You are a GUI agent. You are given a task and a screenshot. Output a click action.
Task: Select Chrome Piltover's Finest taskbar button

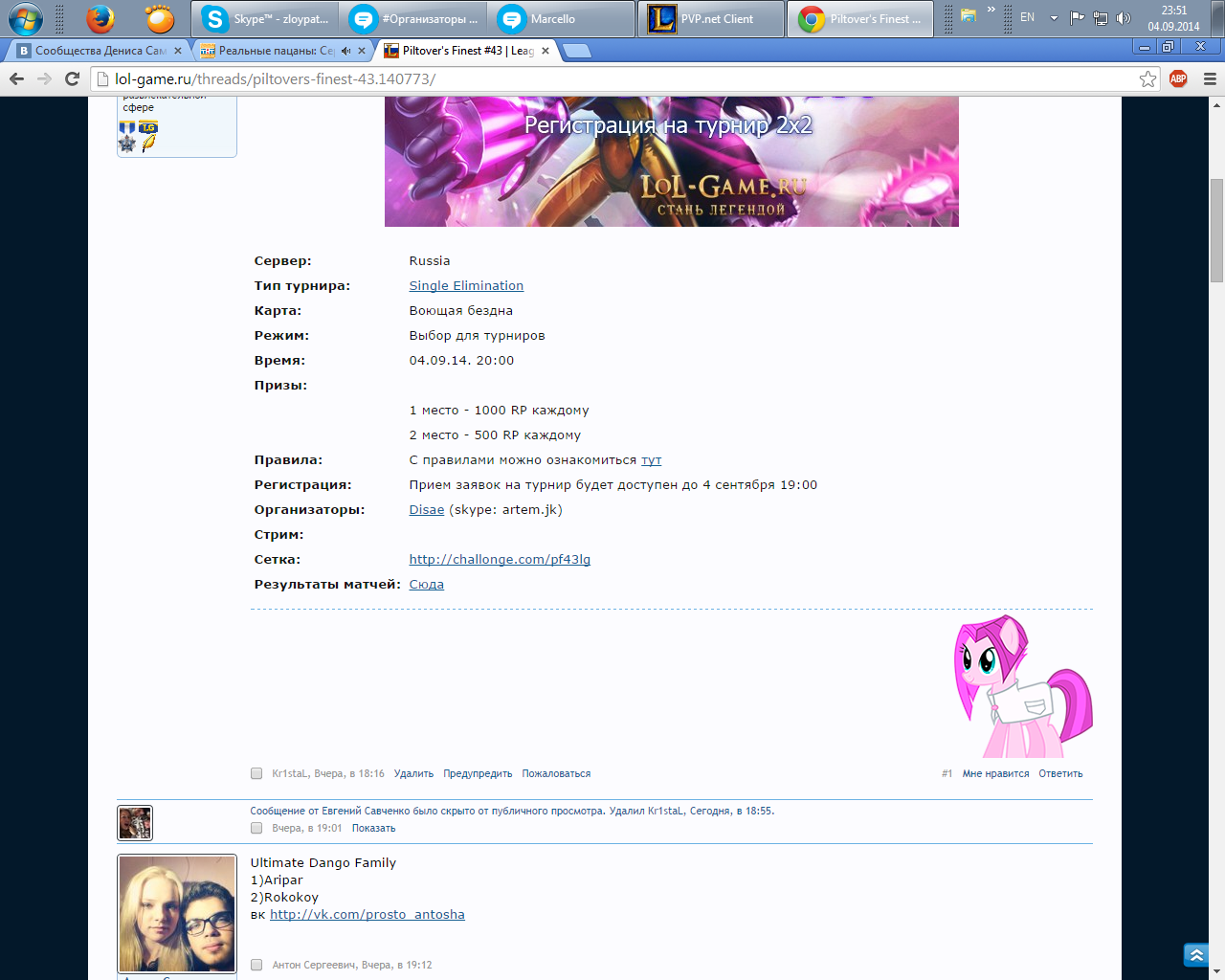pyautogui.click(x=860, y=19)
